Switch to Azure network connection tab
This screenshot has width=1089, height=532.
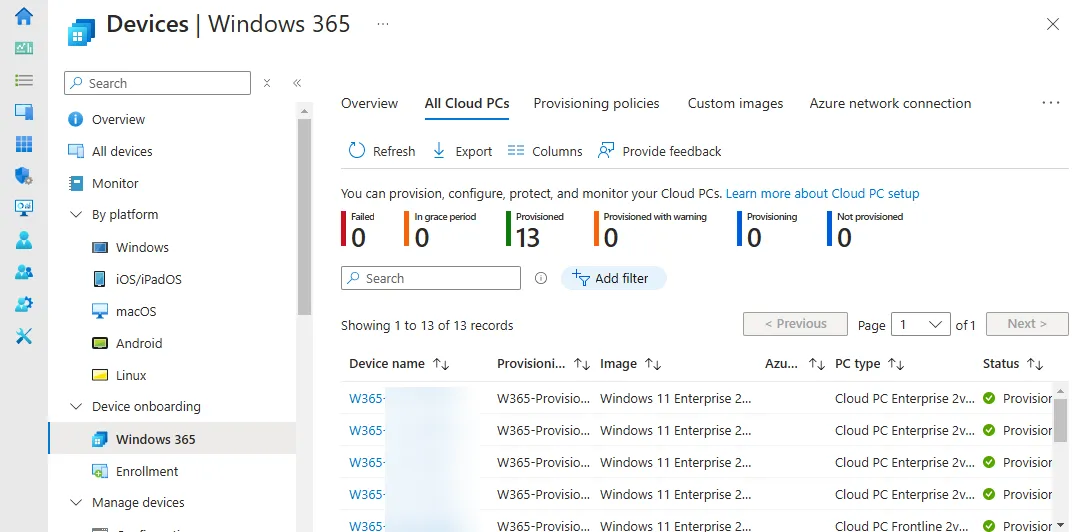tap(890, 103)
